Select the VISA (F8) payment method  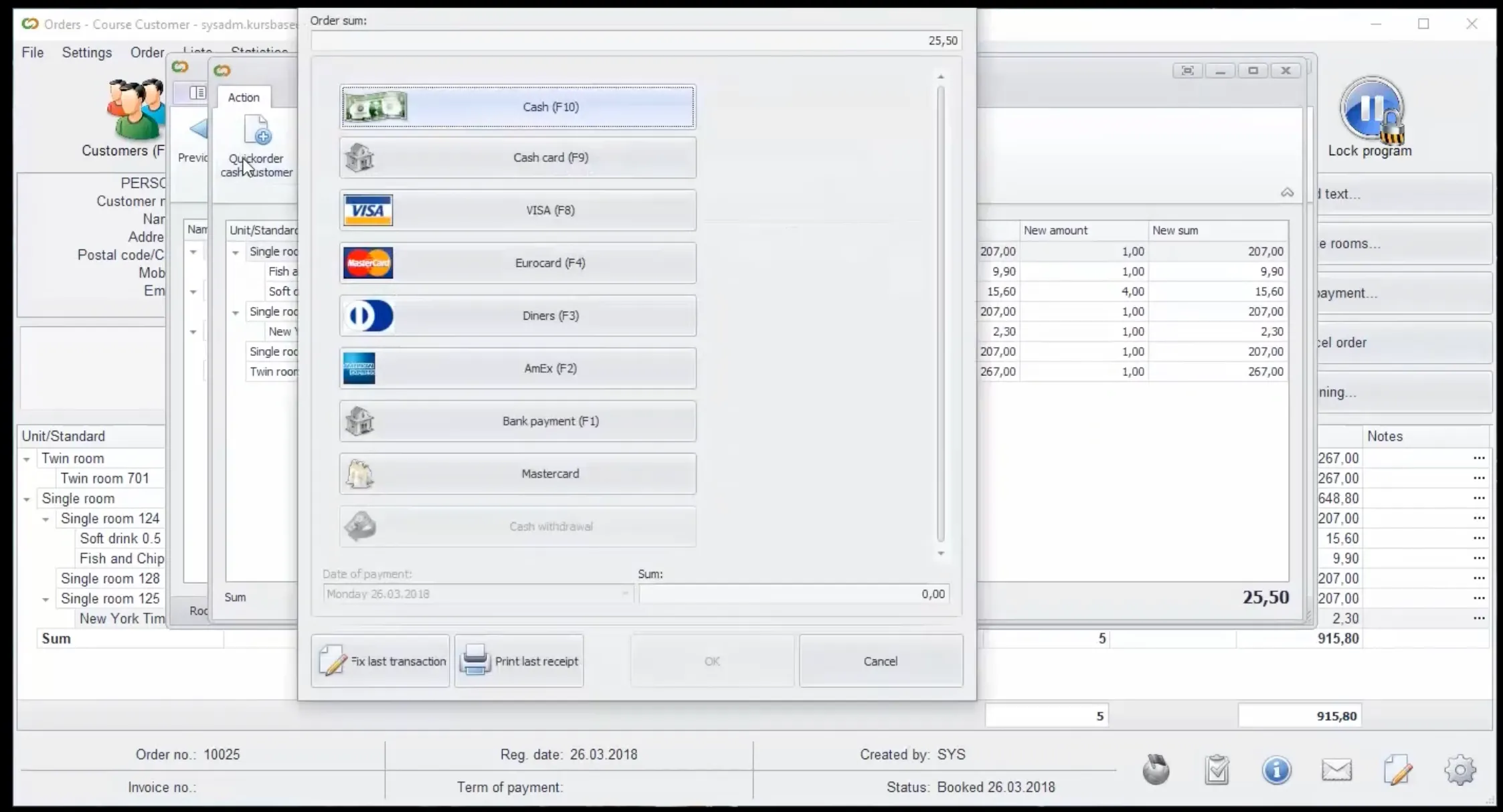pyautogui.click(x=517, y=210)
